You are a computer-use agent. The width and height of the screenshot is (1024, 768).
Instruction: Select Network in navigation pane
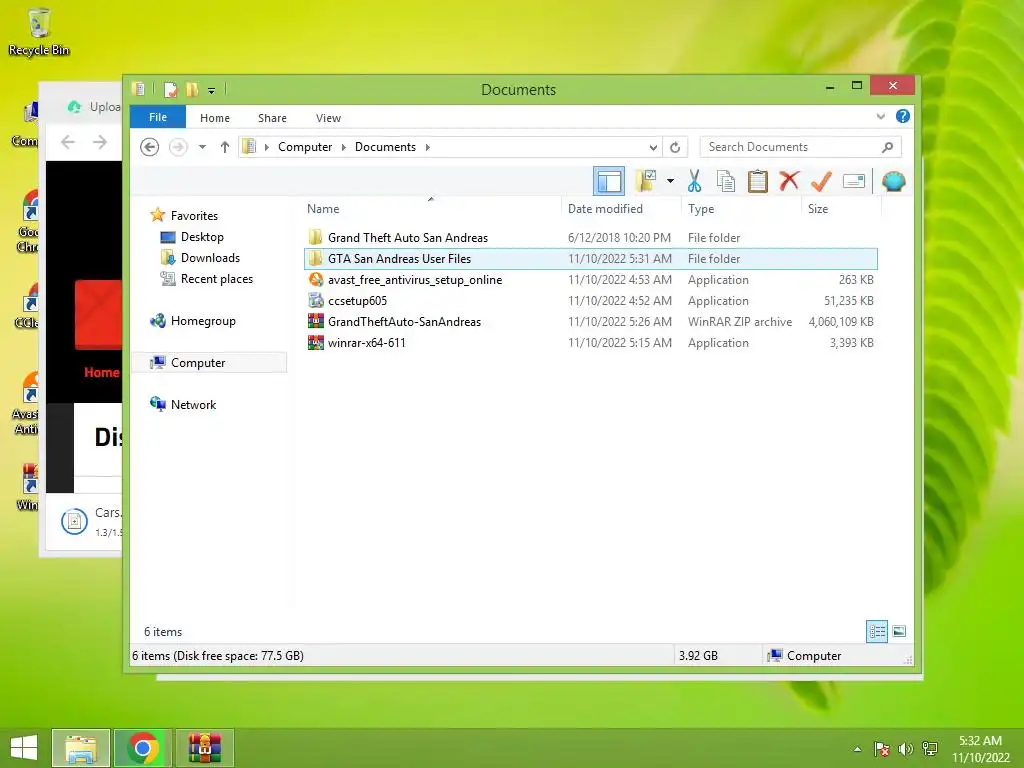point(193,404)
